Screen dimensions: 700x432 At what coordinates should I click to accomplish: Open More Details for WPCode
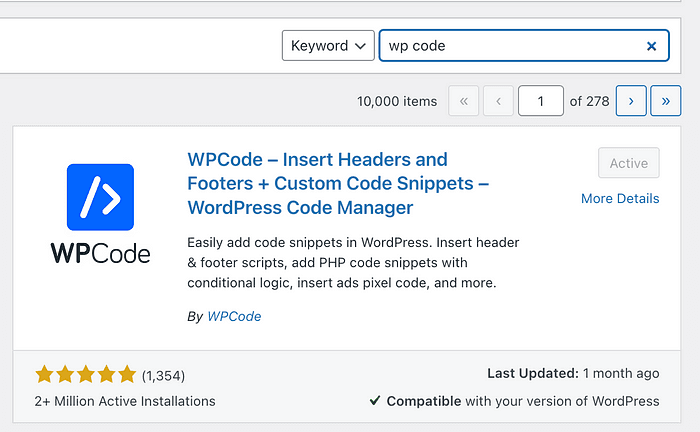[620, 198]
